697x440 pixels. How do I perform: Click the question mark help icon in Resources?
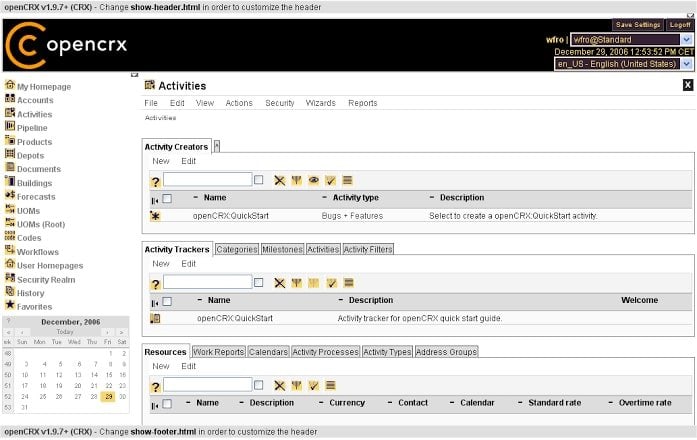(155, 387)
